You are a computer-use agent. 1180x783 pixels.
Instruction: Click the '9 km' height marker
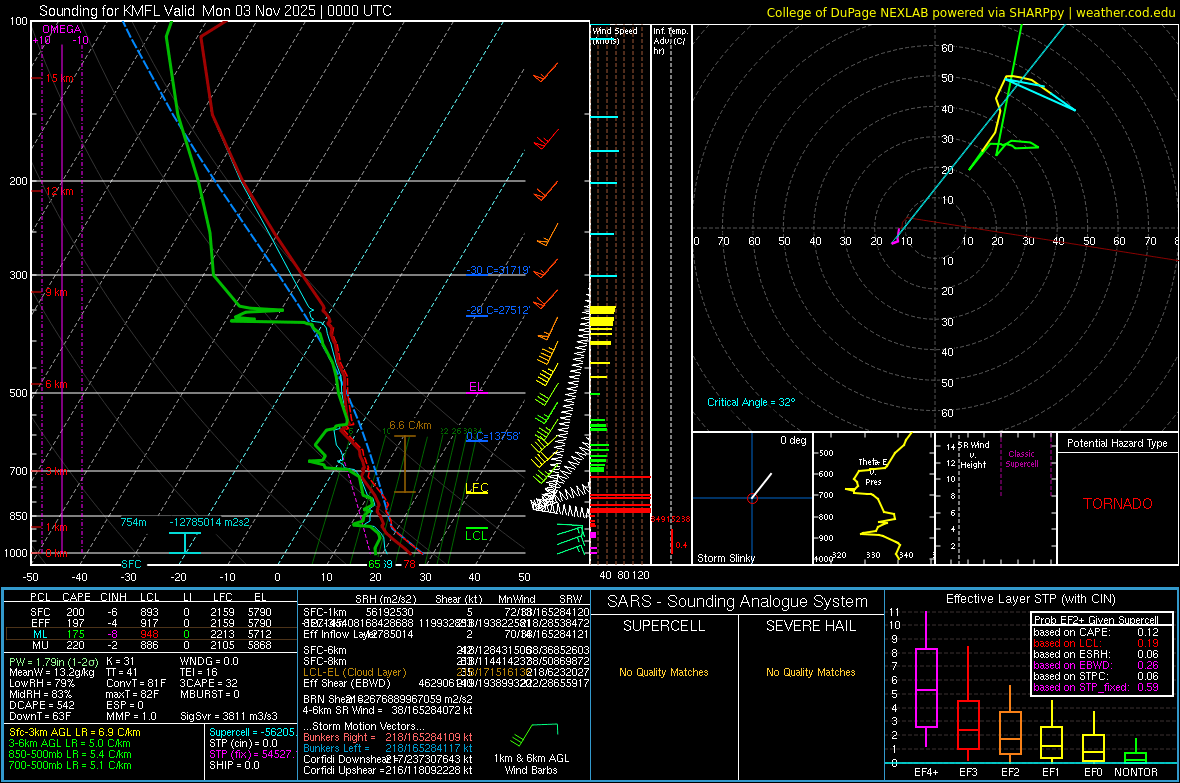point(56,292)
